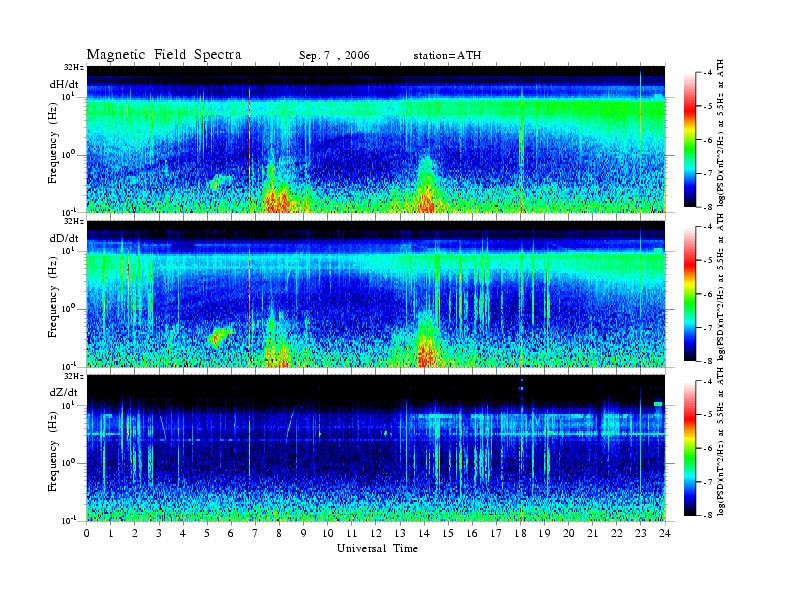The image size is (792, 612).
Task: Click the "14" hour tick on time axis
Action: [424, 534]
